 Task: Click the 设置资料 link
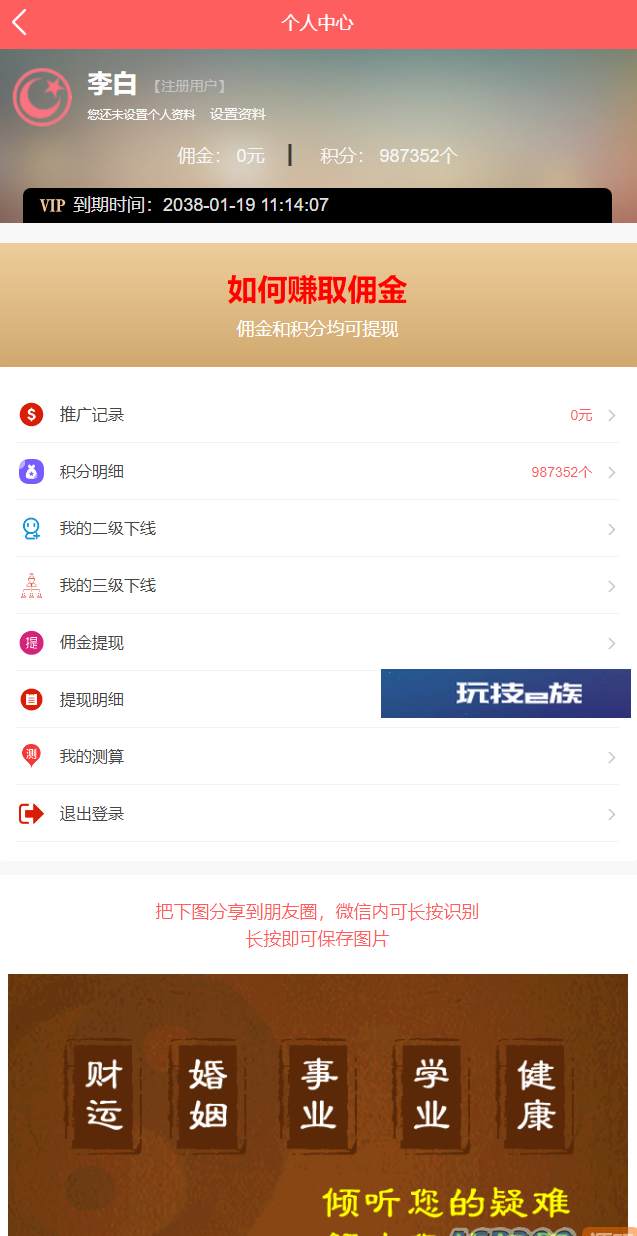point(238,115)
